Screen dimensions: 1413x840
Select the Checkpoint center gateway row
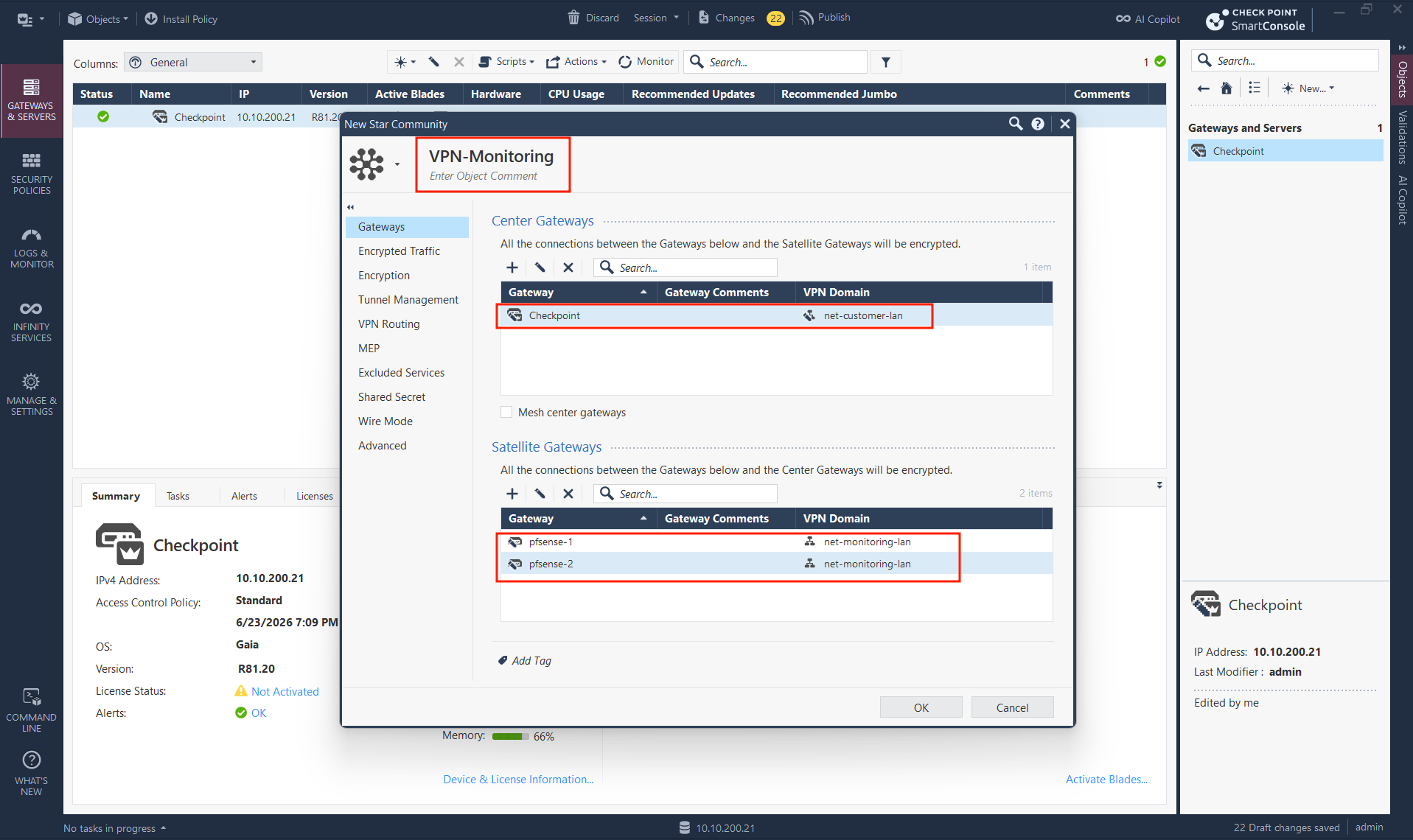(x=776, y=315)
